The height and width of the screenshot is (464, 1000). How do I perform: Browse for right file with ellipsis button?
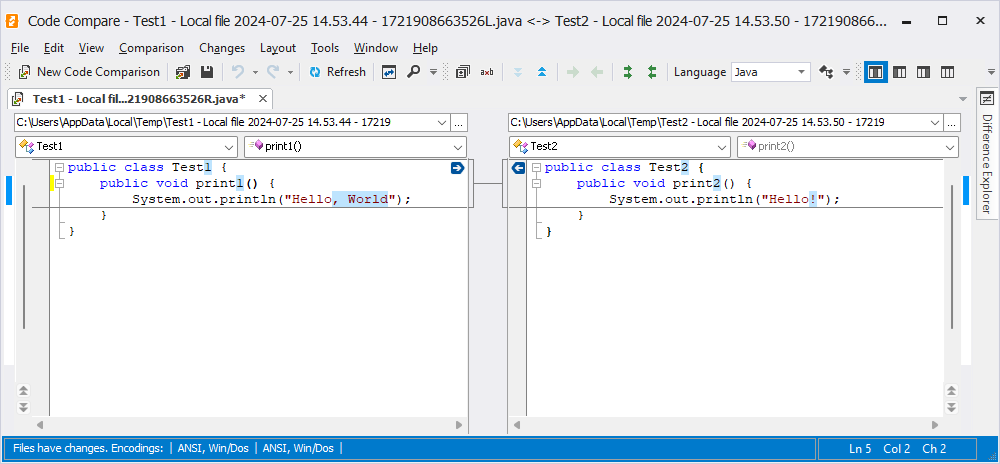(952, 122)
